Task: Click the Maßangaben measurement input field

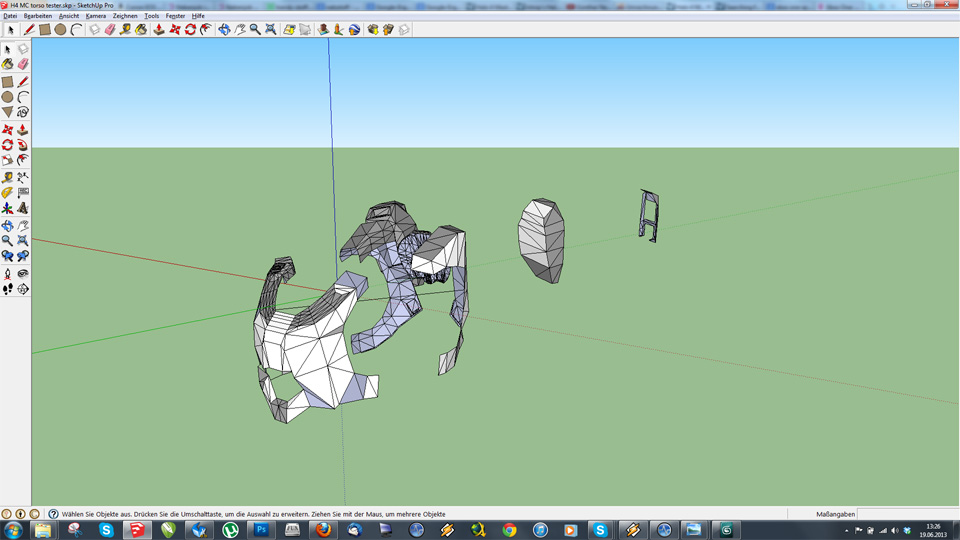Action: [x=906, y=514]
